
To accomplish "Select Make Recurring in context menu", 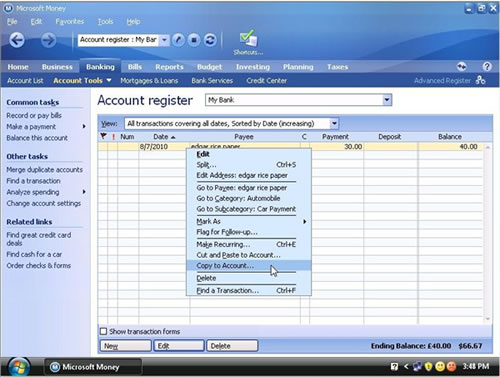I will [x=249, y=244].
